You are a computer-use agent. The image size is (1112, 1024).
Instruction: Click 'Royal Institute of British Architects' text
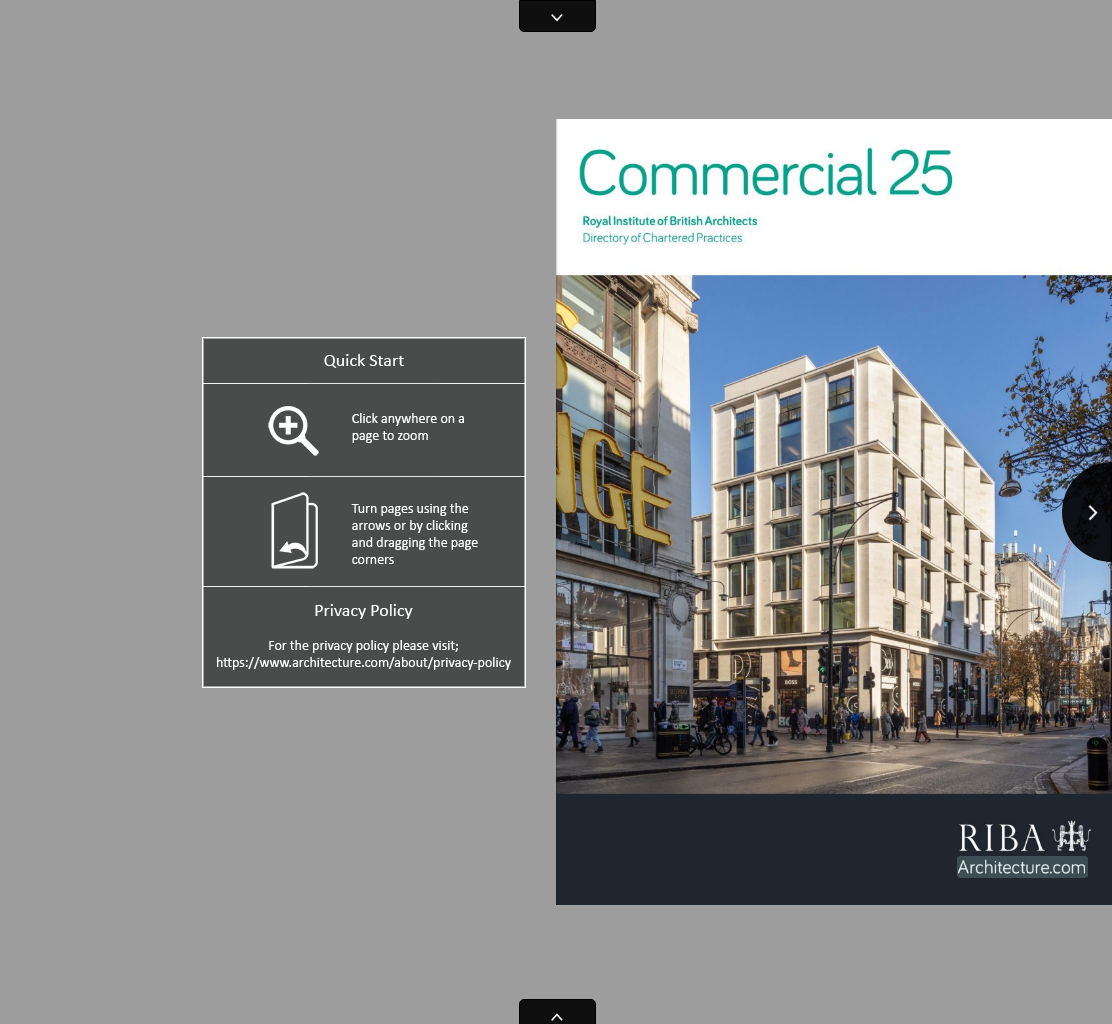(x=669, y=221)
